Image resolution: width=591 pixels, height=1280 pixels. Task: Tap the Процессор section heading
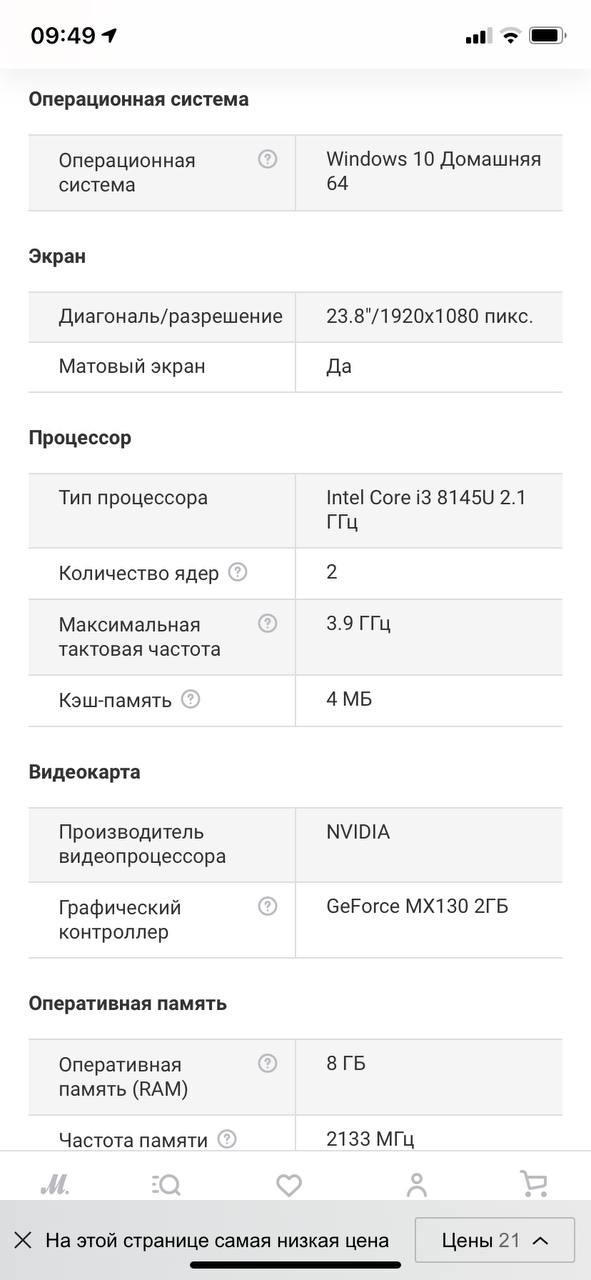click(x=80, y=438)
